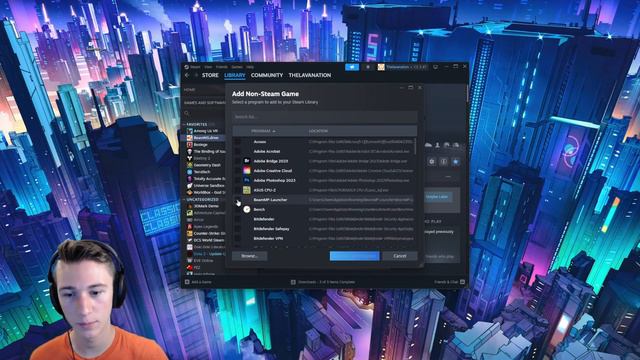Check the Bitdefender Safepay checkbox

[237, 229]
